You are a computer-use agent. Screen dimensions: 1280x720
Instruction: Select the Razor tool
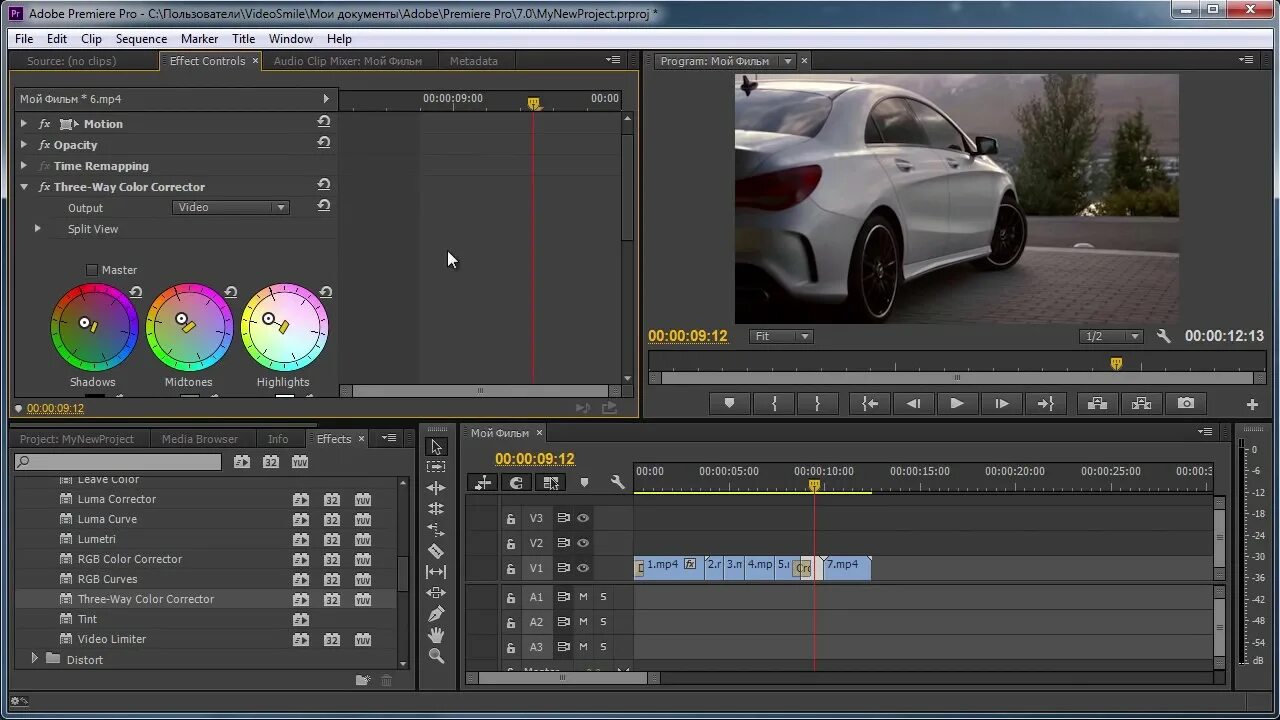point(437,553)
